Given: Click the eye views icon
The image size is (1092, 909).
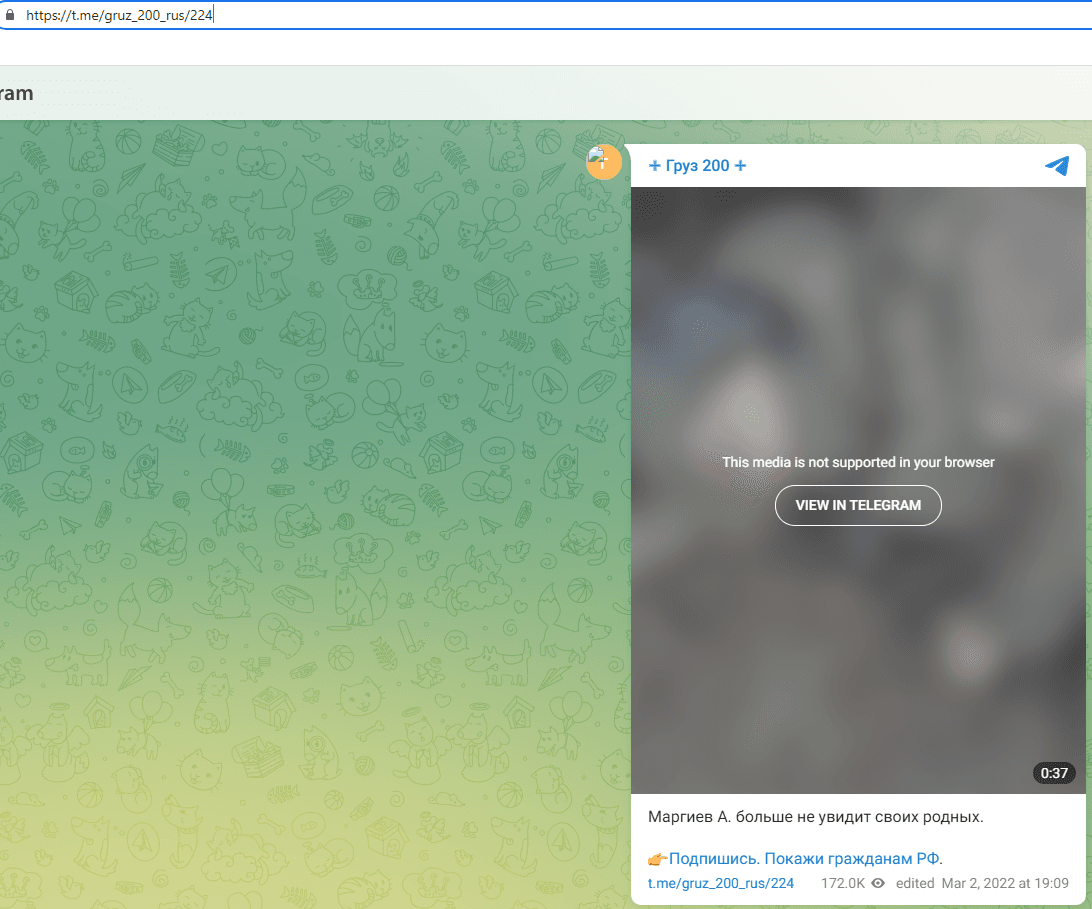Looking at the screenshot, I should point(878,883).
